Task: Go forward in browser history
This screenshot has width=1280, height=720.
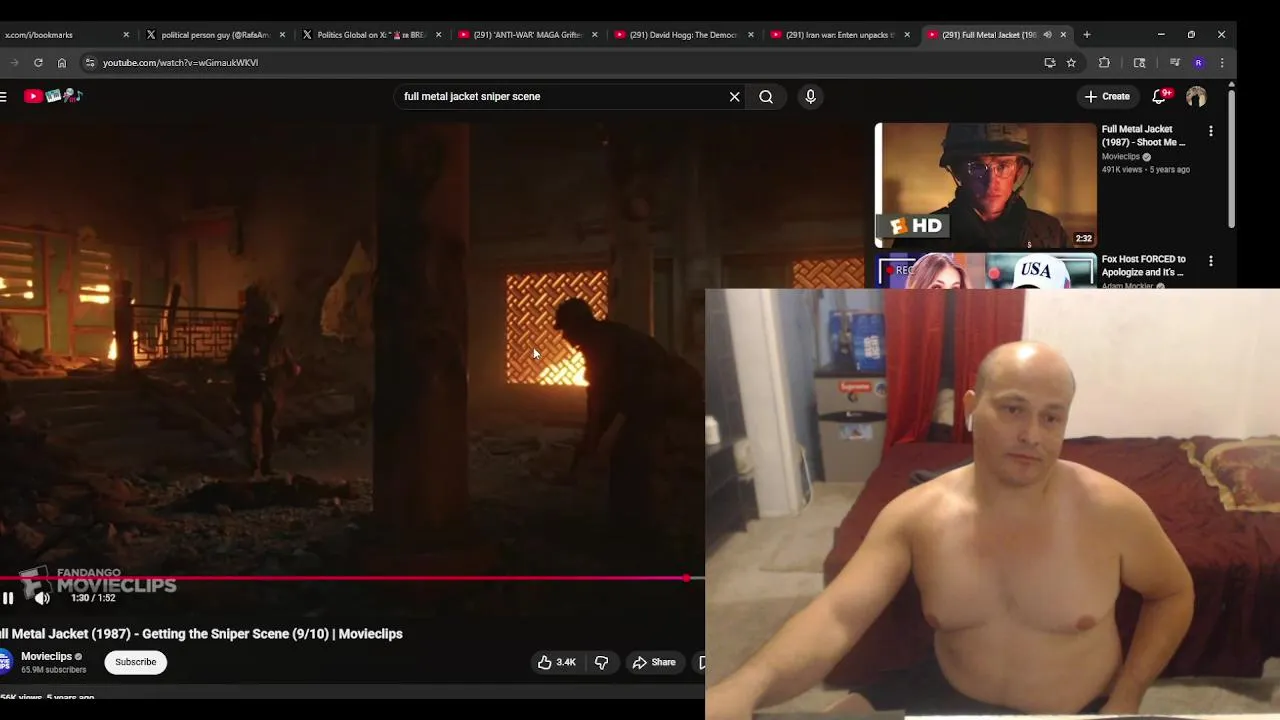Action: (14, 62)
